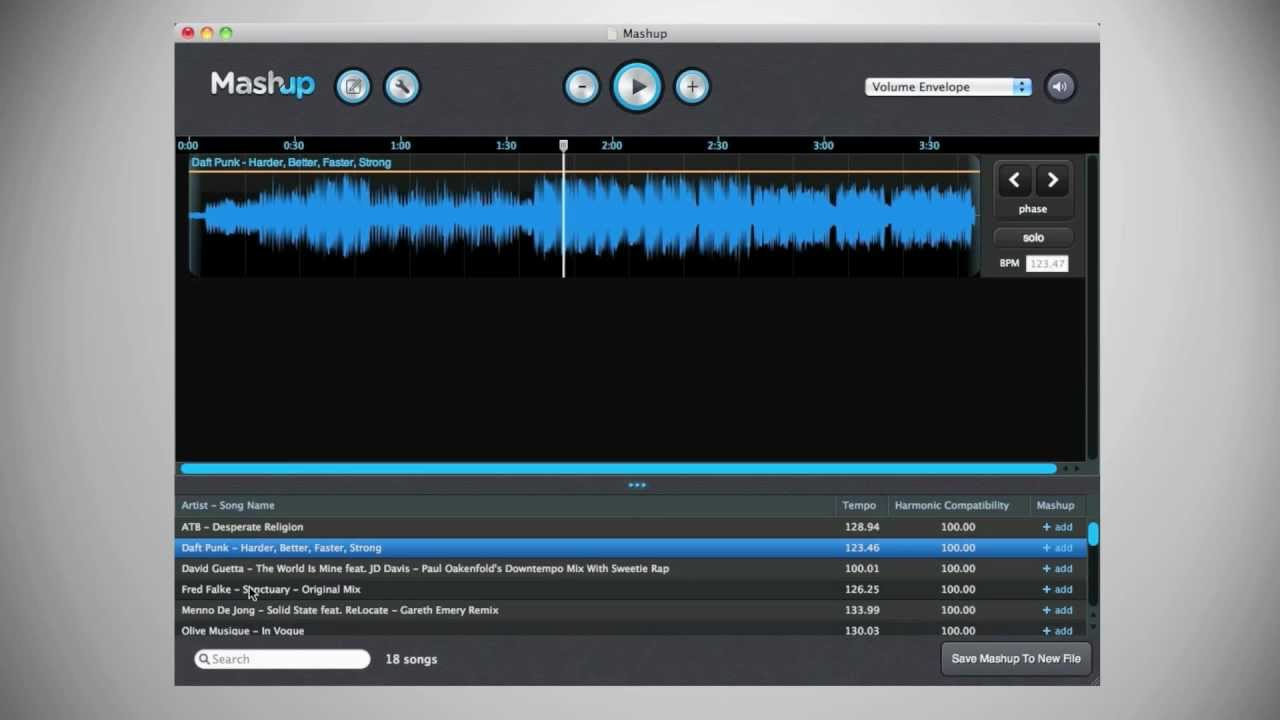Add Daft Punk song to mashup
The height and width of the screenshot is (720, 1280).
1057,548
